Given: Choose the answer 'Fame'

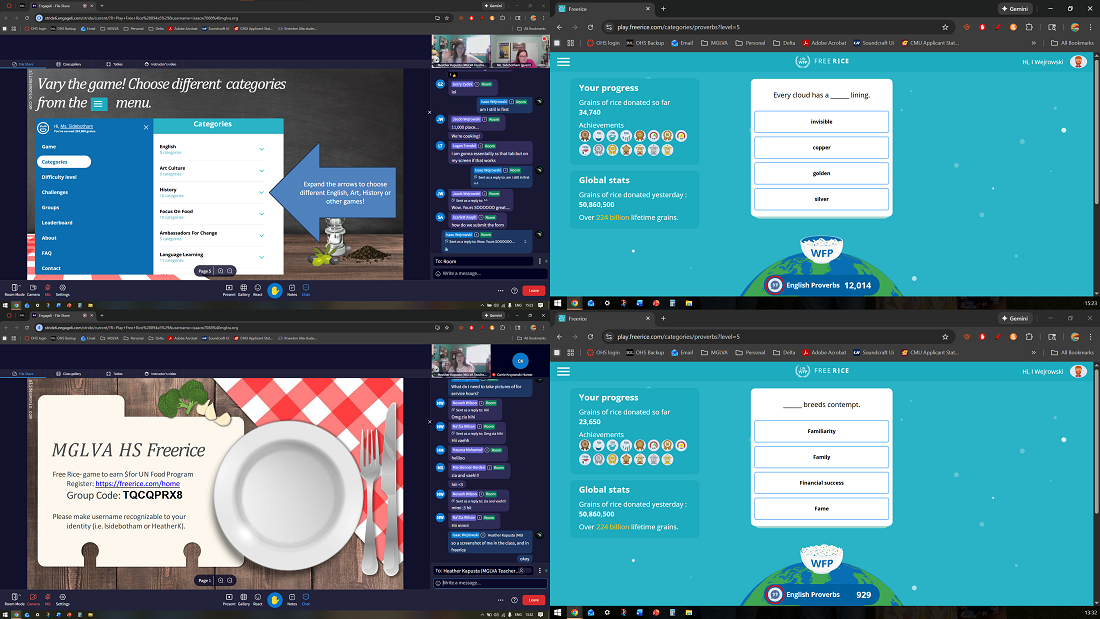Looking at the screenshot, I should point(821,509).
